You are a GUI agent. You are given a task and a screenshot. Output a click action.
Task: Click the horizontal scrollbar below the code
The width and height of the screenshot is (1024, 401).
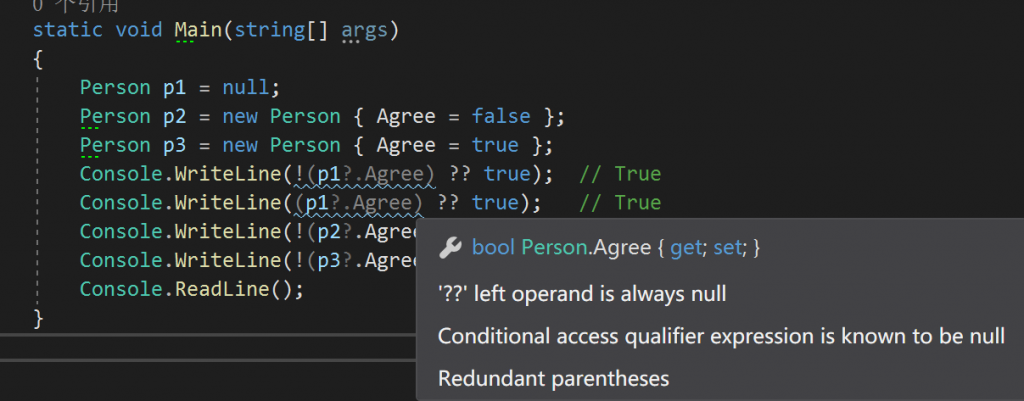point(200,348)
